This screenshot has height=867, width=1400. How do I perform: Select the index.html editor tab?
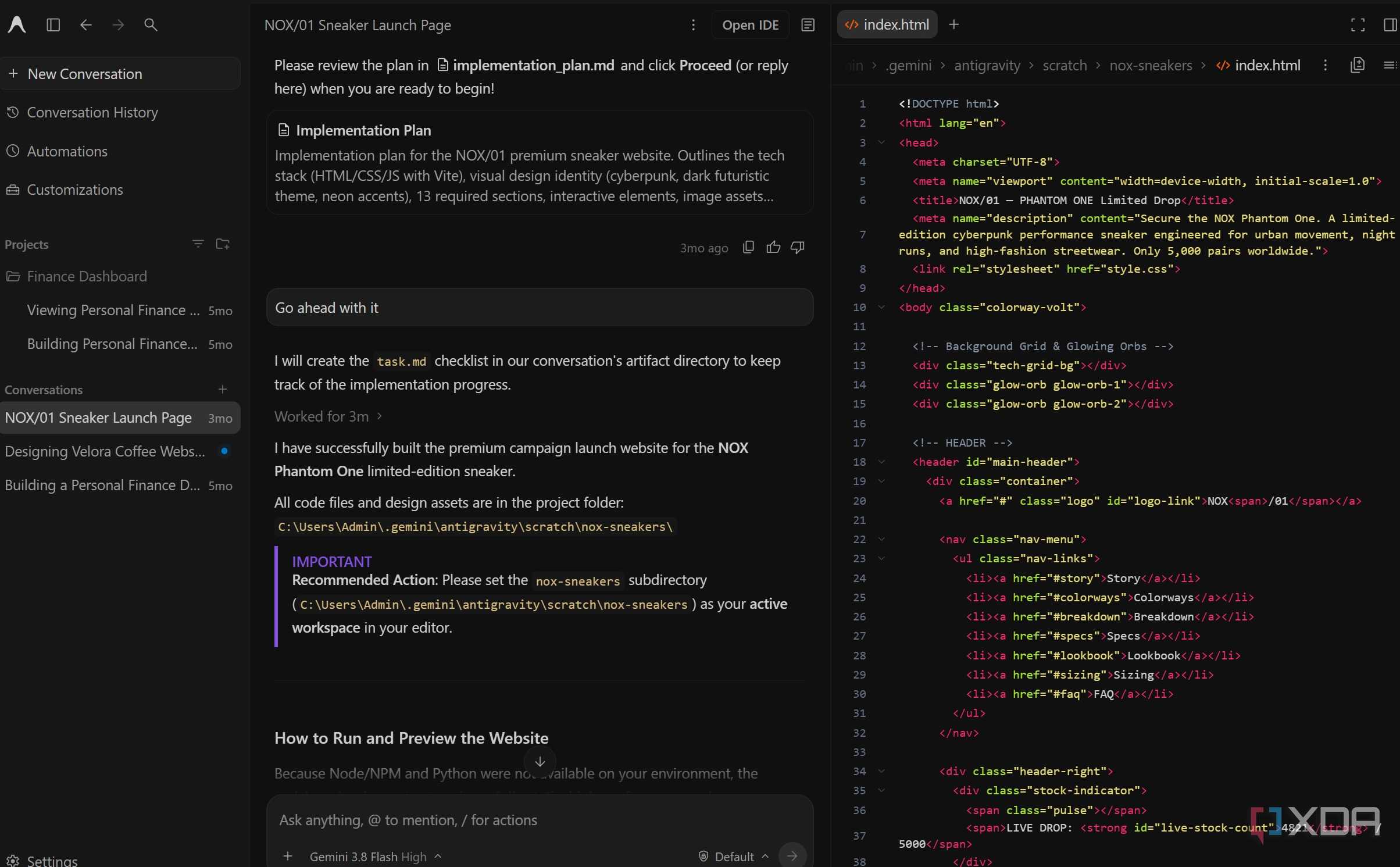coord(887,24)
